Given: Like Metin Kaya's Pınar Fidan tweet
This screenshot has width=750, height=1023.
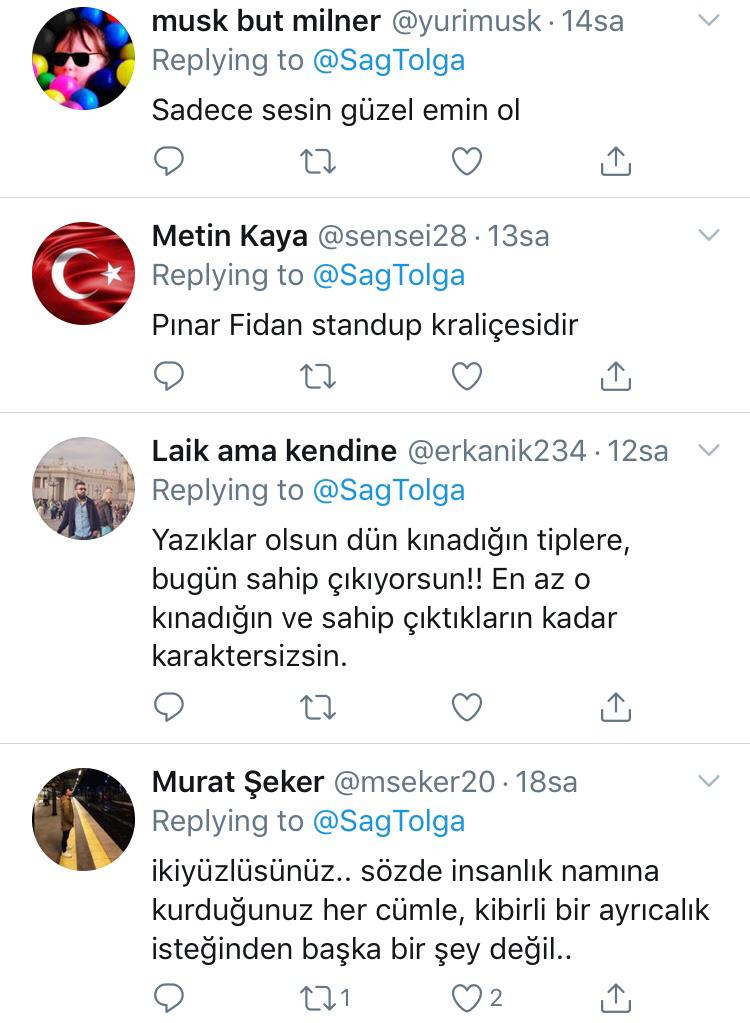Looking at the screenshot, I should pos(467,376).
